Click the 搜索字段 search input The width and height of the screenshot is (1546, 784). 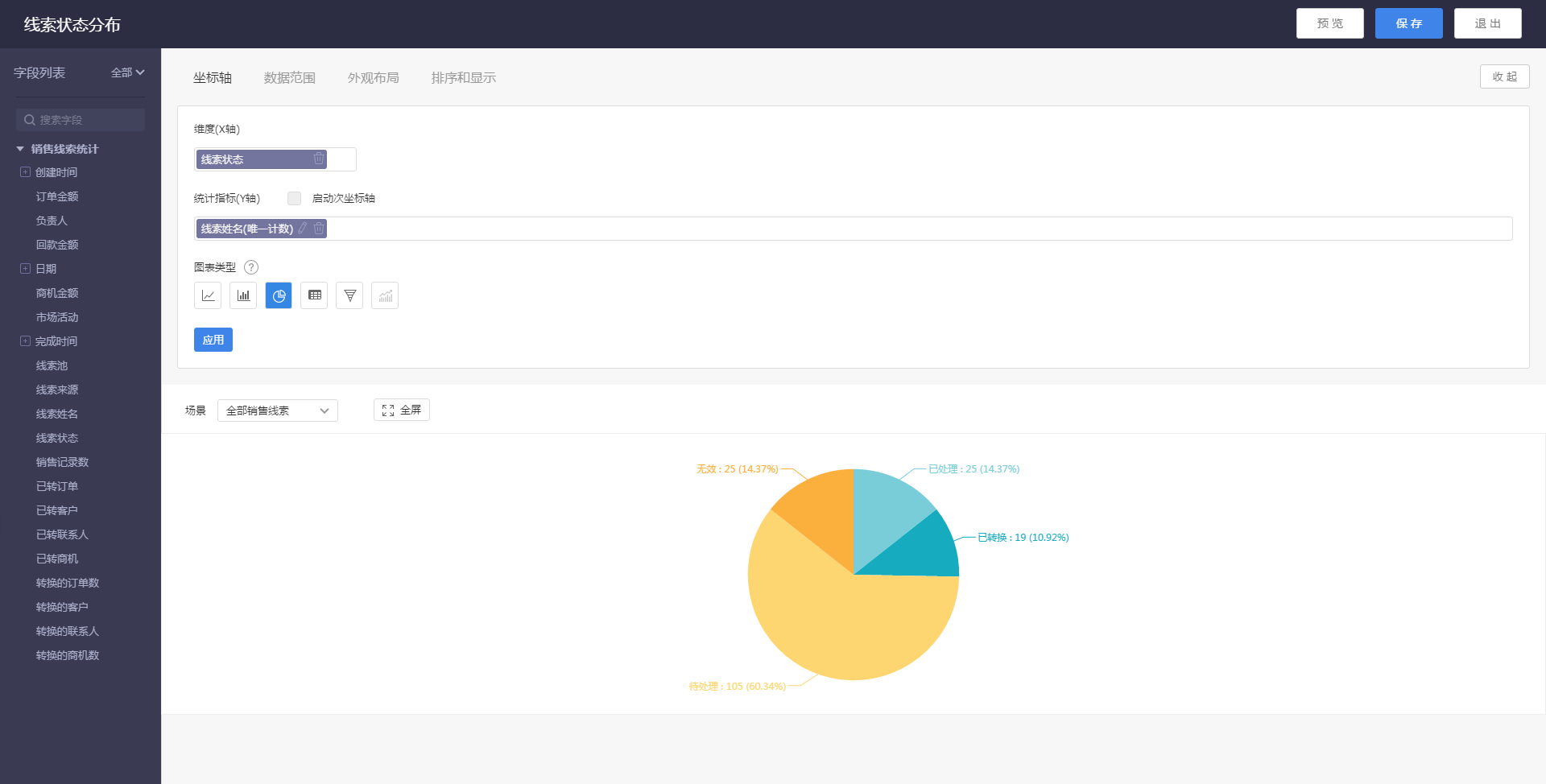click(x=81, y=120)
